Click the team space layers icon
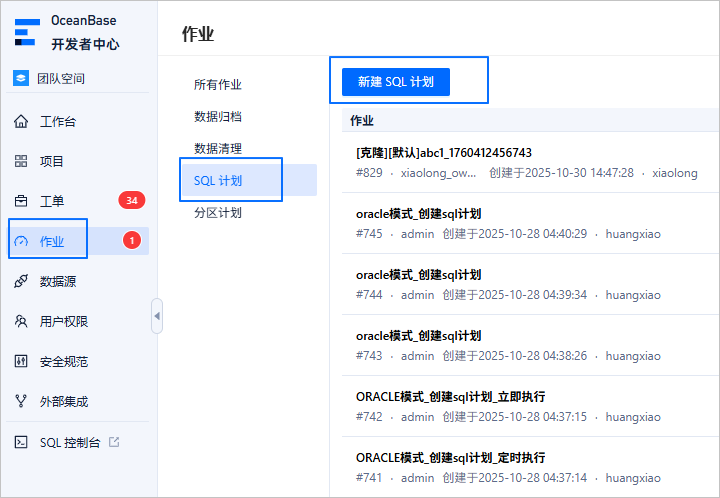The height and width of the screenshot is (498, 720). (x=21, y=78)
